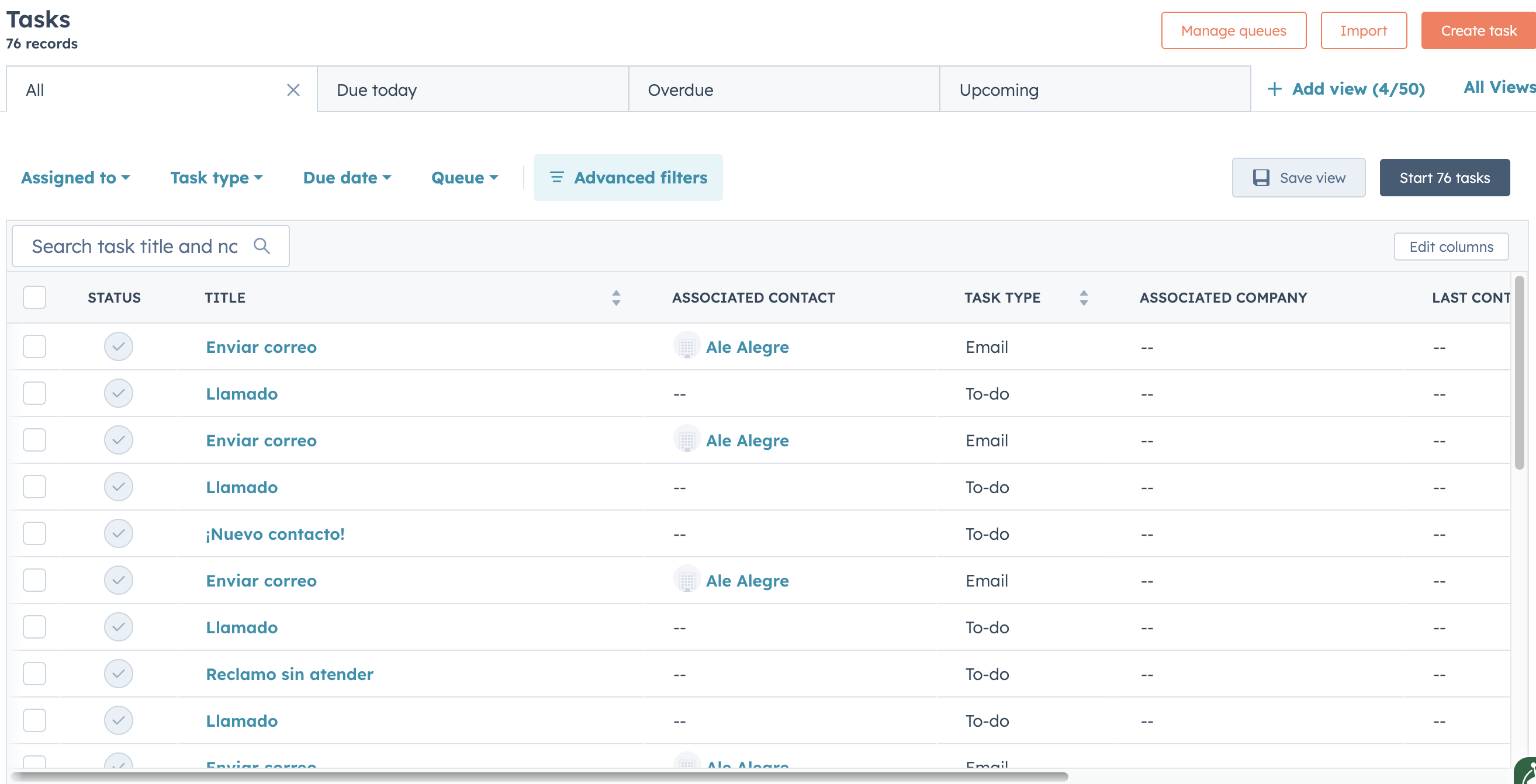Switch to the Due today tab

pos(377,90)
